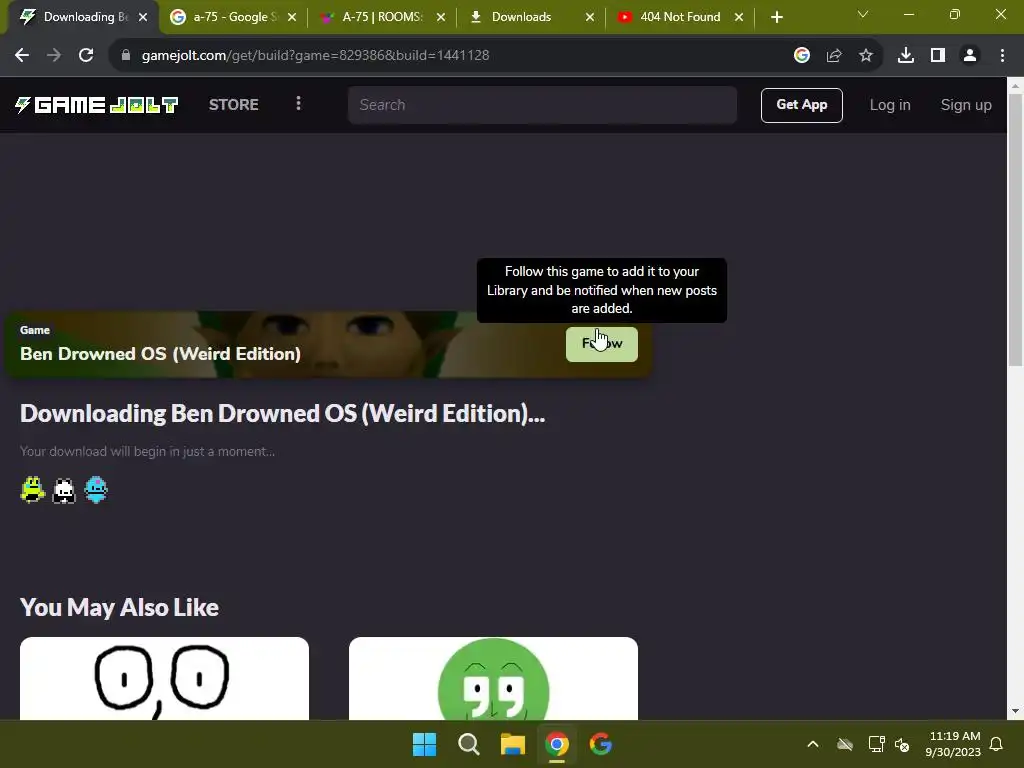This screenshot has width=1024, height=768.
Task: Click the white panda pixel character
Action: pos(64,490)
